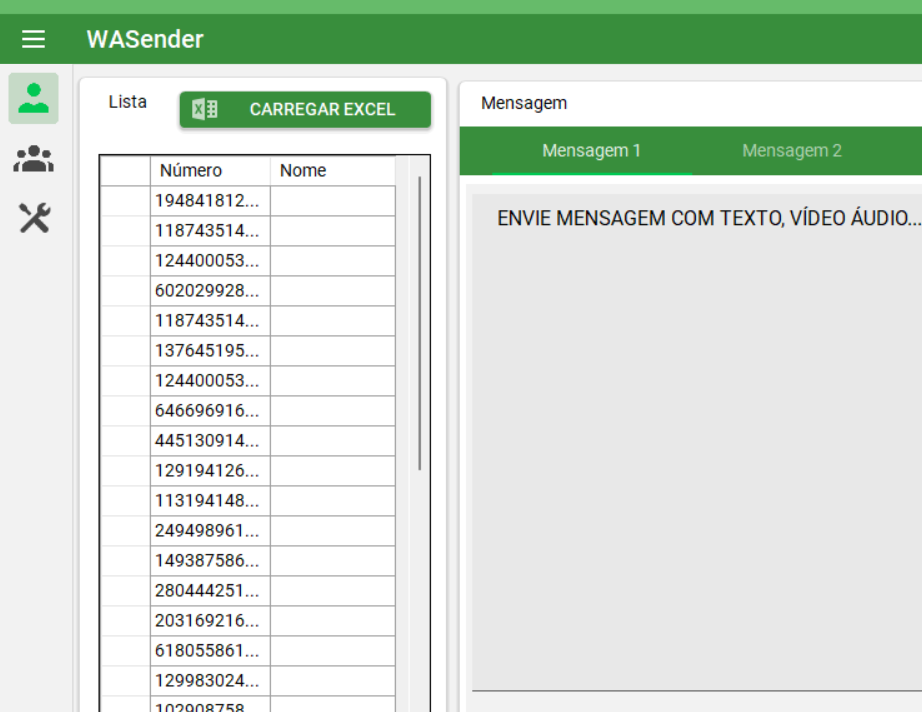Select the number cell starting with 646696916
The width and height of the screenshot is (922, 712).
(x=210, y=411)
